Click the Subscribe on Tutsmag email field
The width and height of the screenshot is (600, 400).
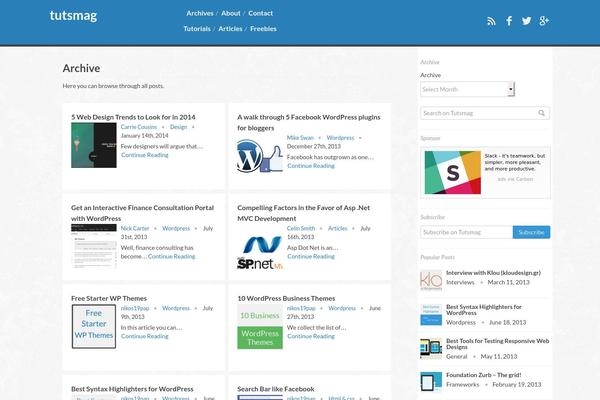pyautogui.click(x=466, y=232)
